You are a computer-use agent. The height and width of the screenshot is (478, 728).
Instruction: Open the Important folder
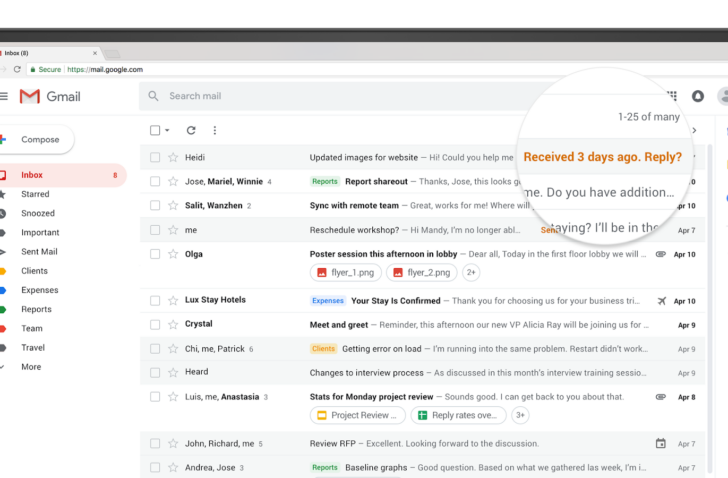[40, 233]
